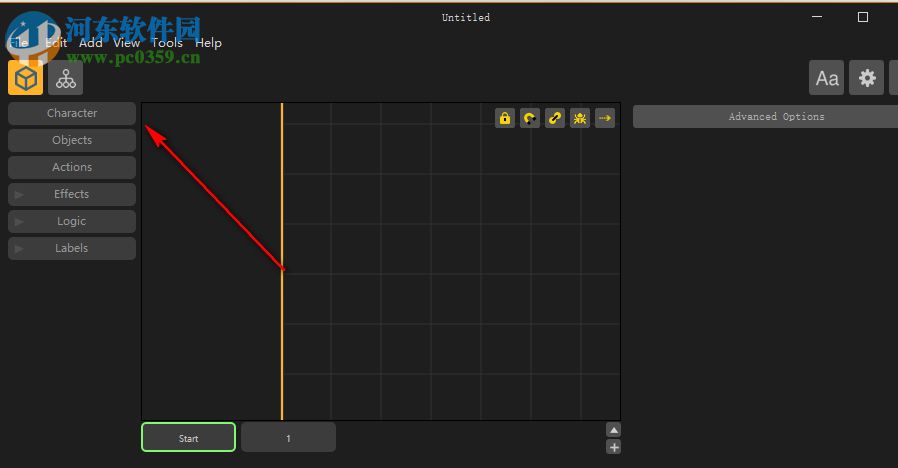Switch to the flowchart nodes view icon

(66, 78)
